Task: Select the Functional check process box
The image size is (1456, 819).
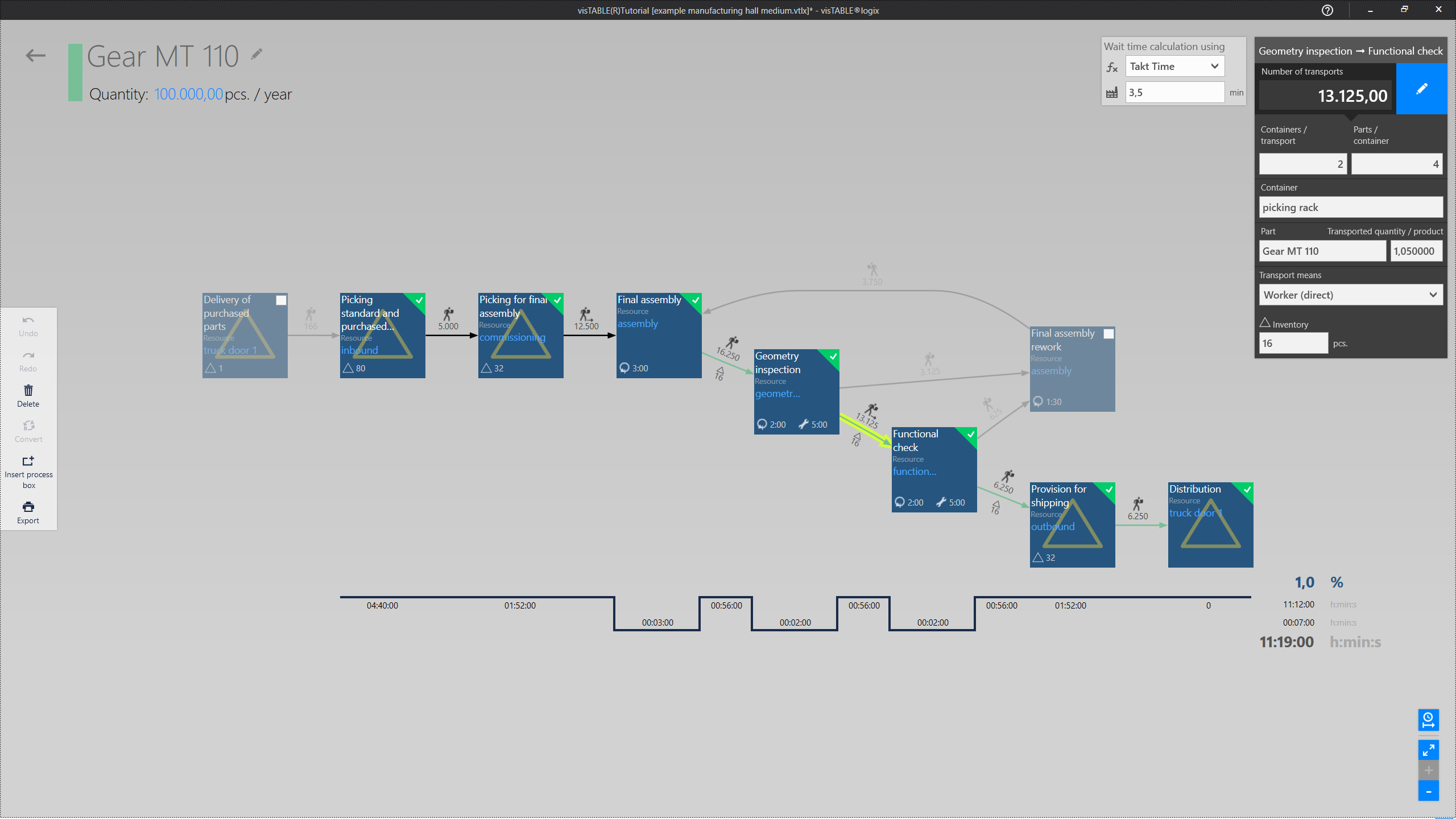Action: 934,470
